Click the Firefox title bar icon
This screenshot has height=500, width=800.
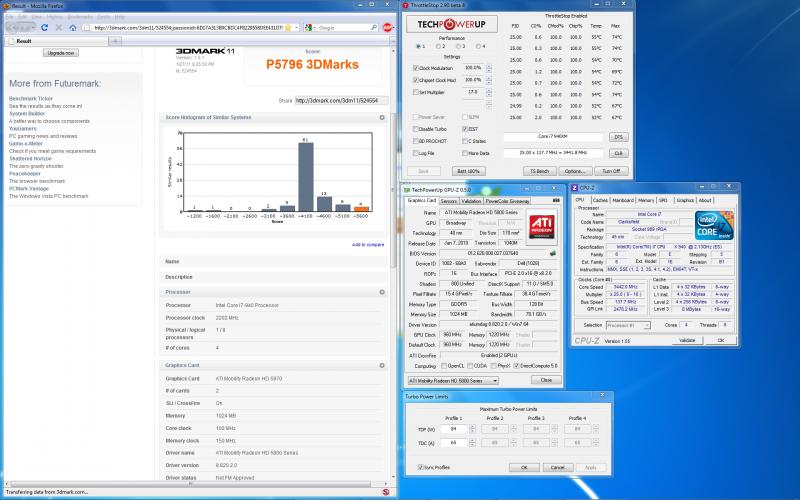click(x=7, y=5)
